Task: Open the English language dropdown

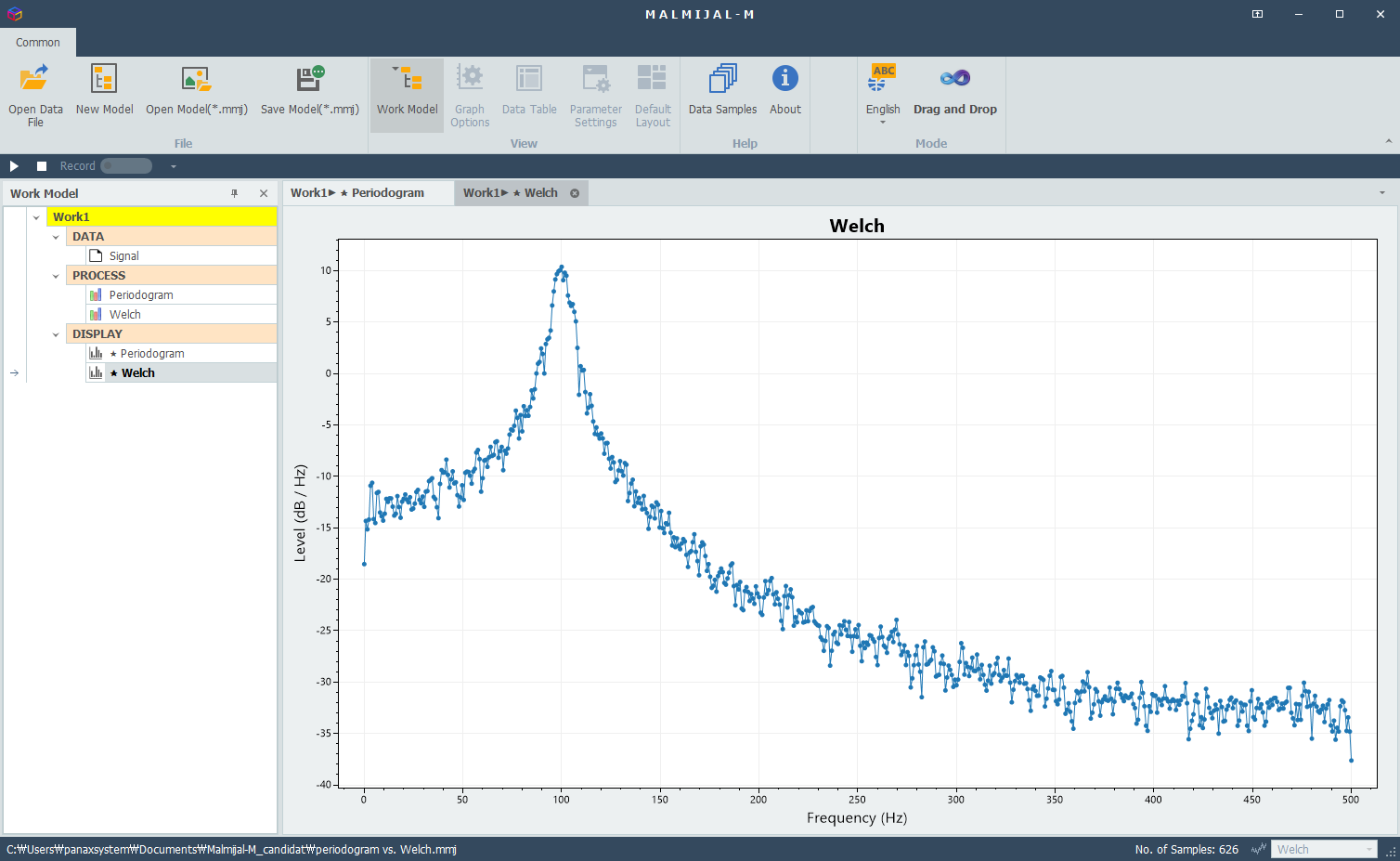Action: point(883,122)
